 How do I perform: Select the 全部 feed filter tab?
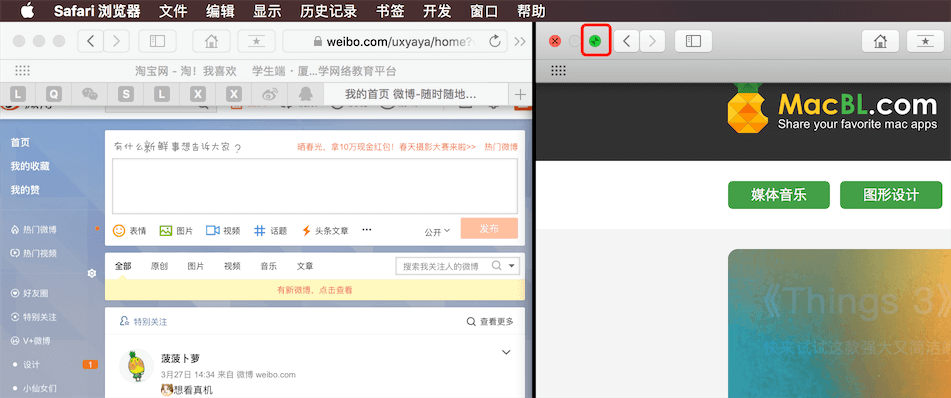(x=123, y=266)
